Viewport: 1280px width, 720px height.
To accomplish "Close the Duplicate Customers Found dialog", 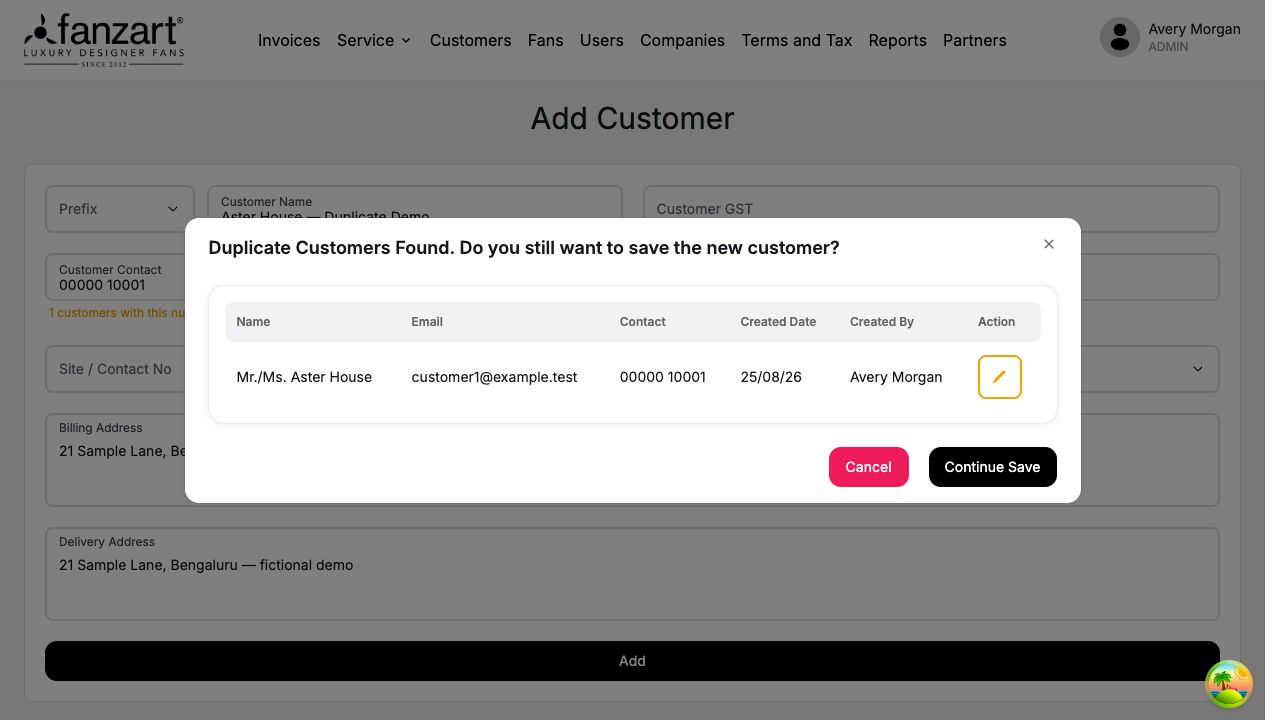I will click(1049, 244).
